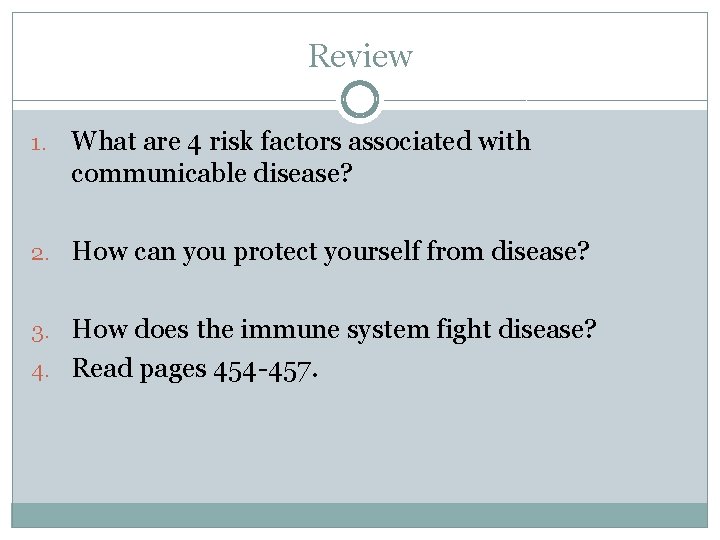Click the teal footer bar at slide bottom
The image size is (720, 540).
click(x=360, y=515)
